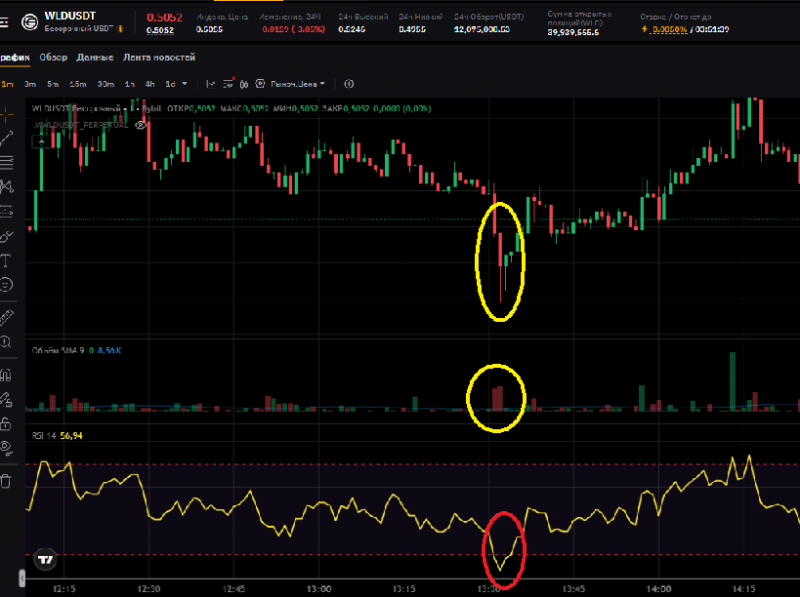Image resolution: width=800 pixels, height=597 pixels.
Task: Open the market price type dropdown
Action: 297,84
